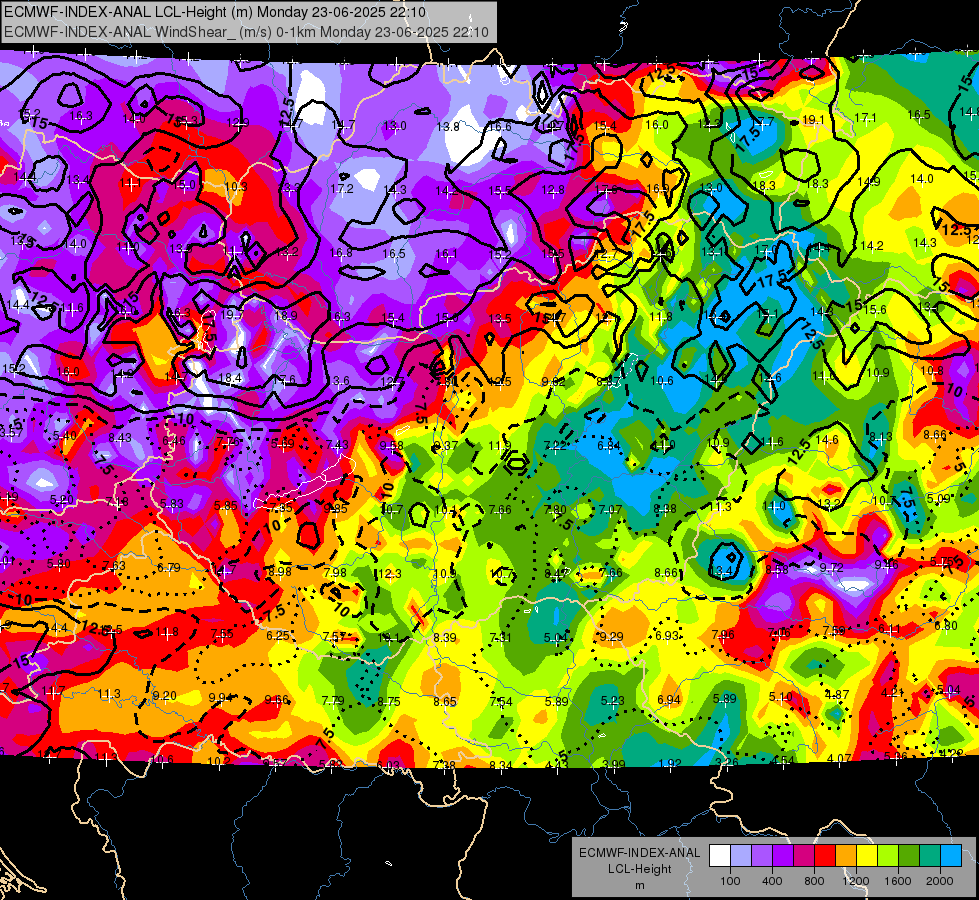Click the map value '4.87'

click(x=837, y=695)
